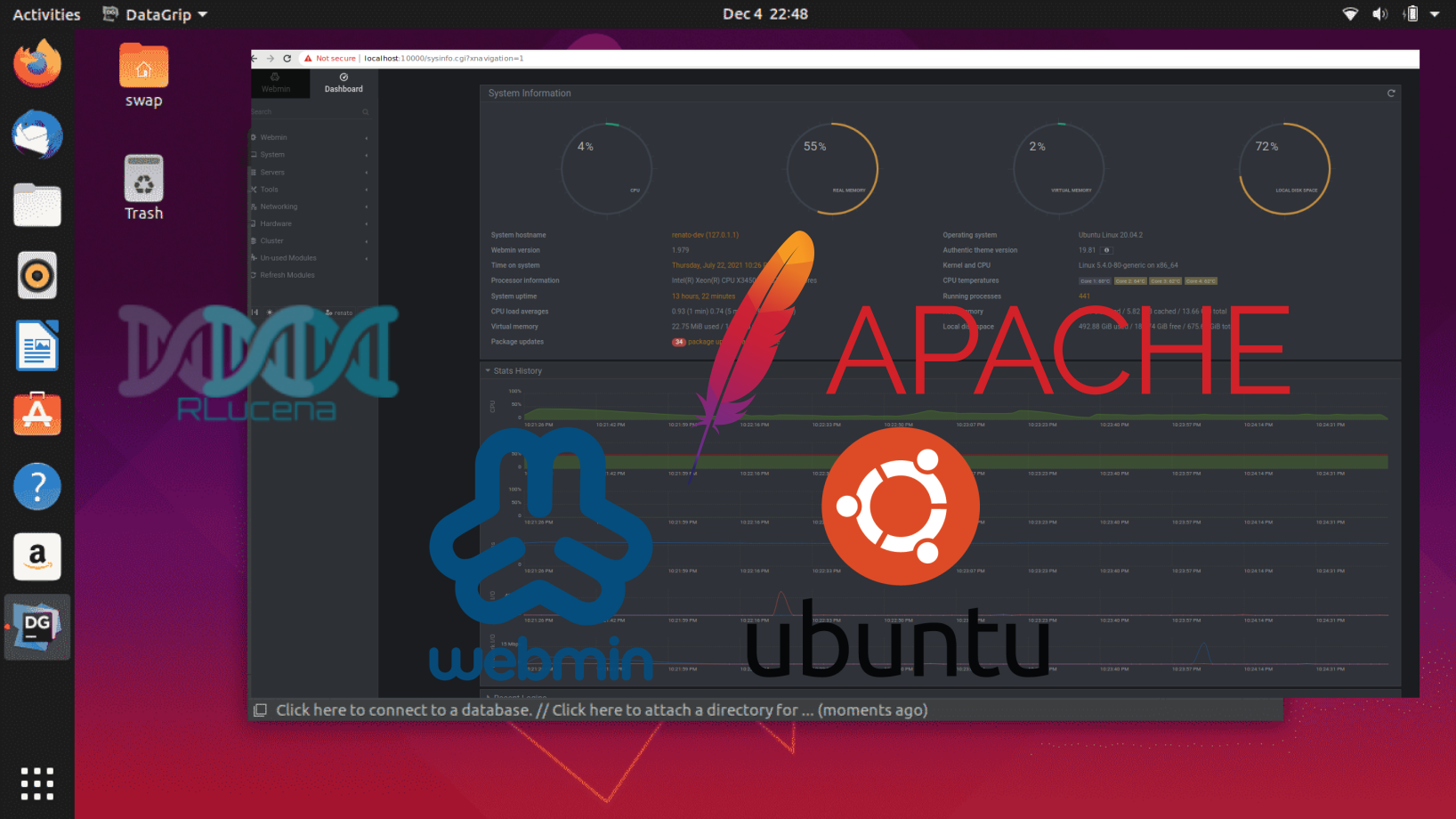Open Wi-Fi network indicator in top bar
The height and width of the screenshot is (819, 1456).
[1350, 14]
